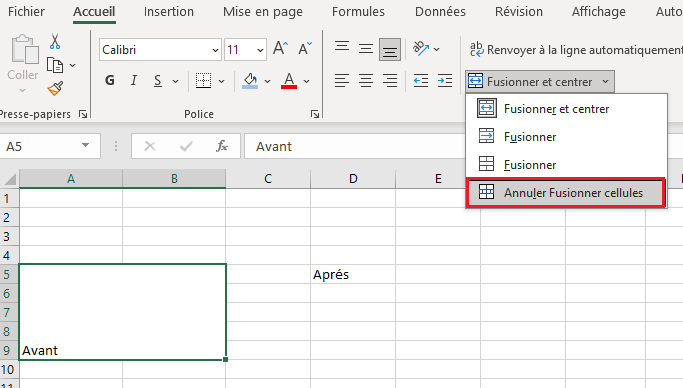Open the Coller dropdown arrow

click(23, 91)
